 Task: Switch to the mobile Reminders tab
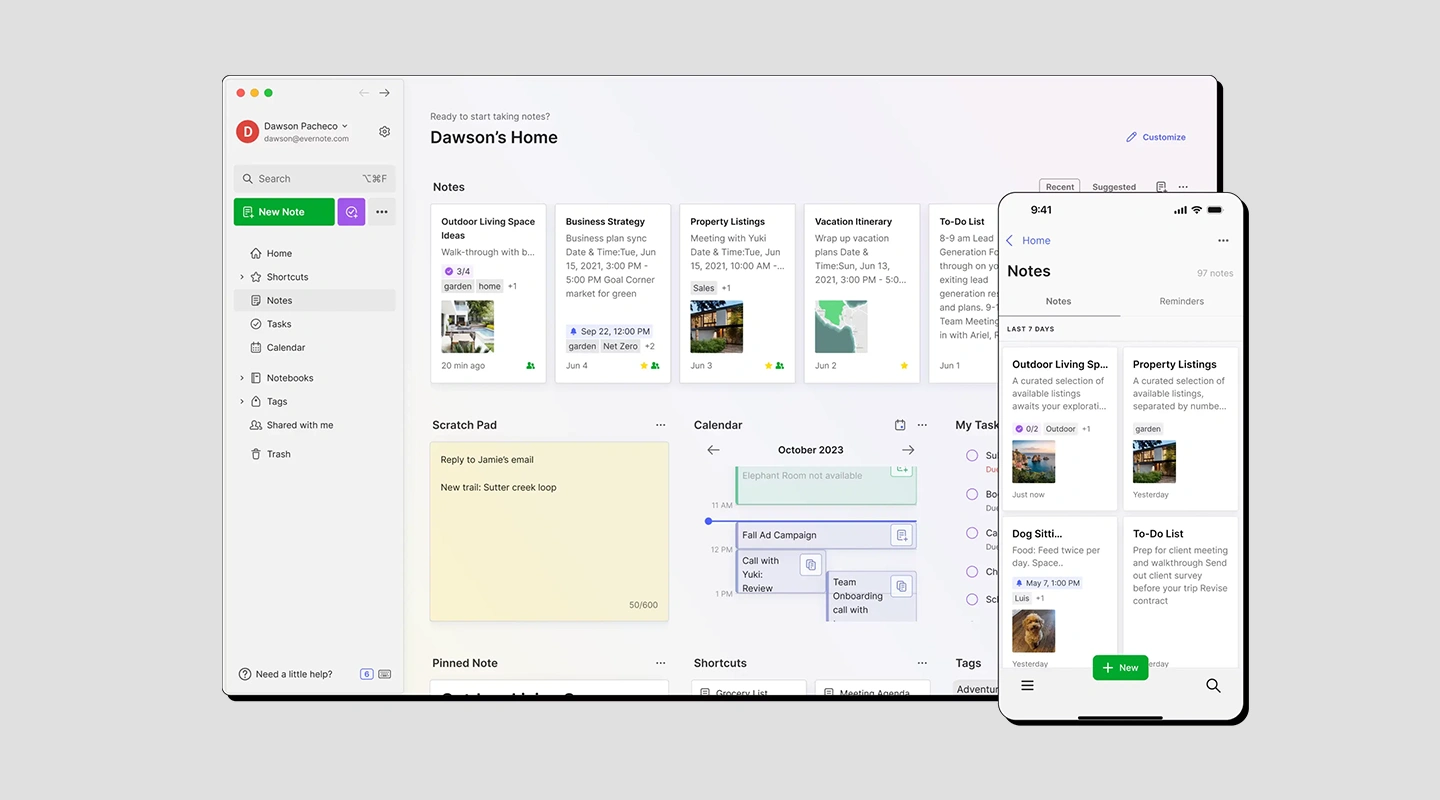point(1181,301)
